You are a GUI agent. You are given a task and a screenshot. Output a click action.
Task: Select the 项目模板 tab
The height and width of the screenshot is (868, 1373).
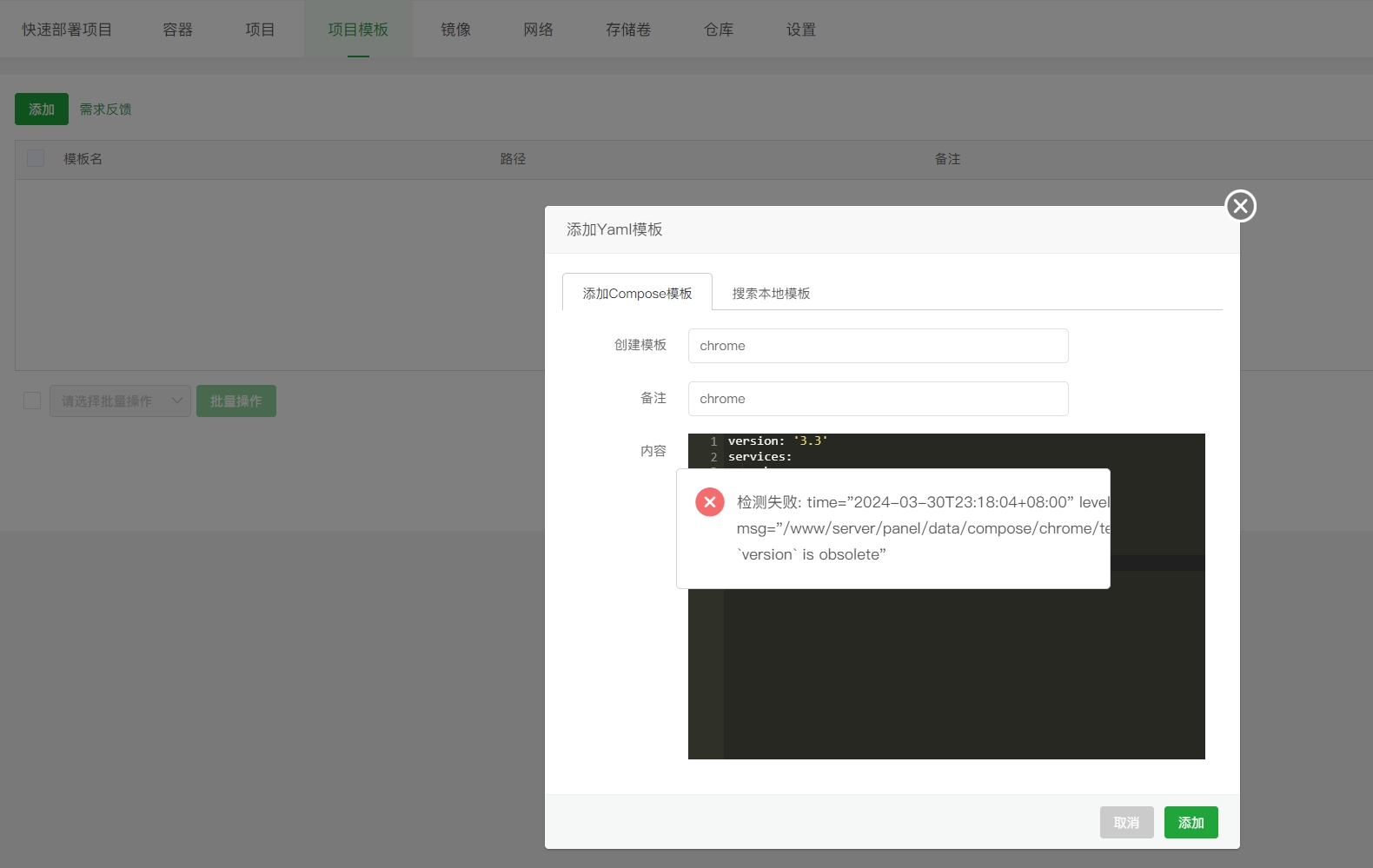(x=358, y=30)
